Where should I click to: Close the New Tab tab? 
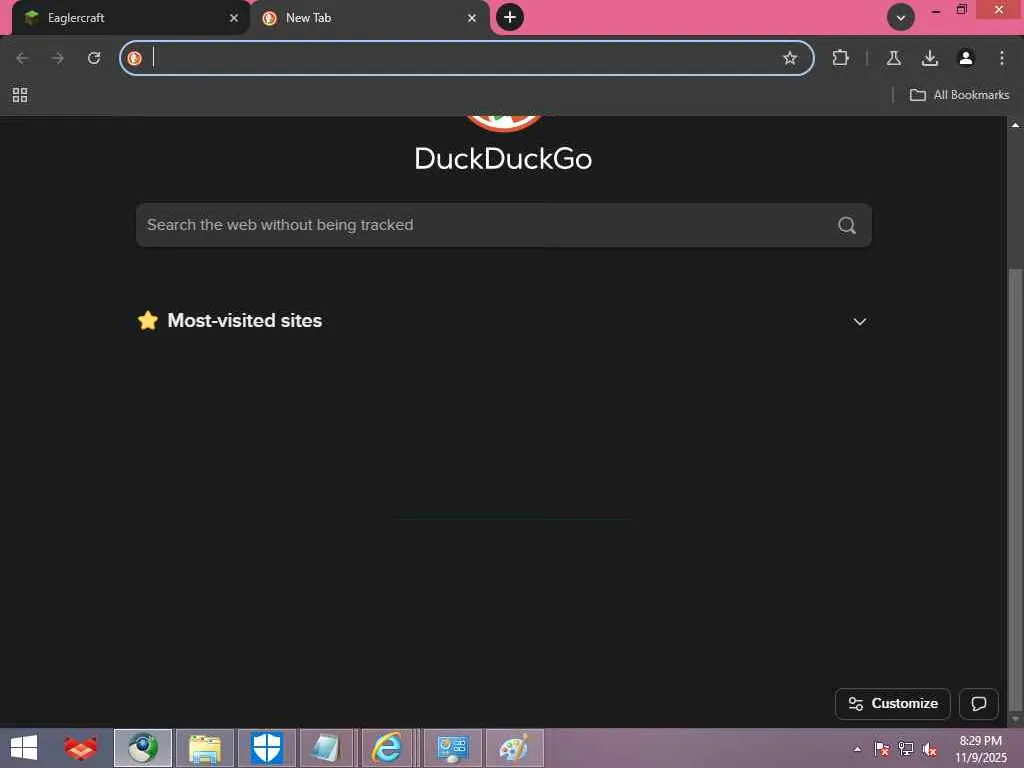pos(472,18)
